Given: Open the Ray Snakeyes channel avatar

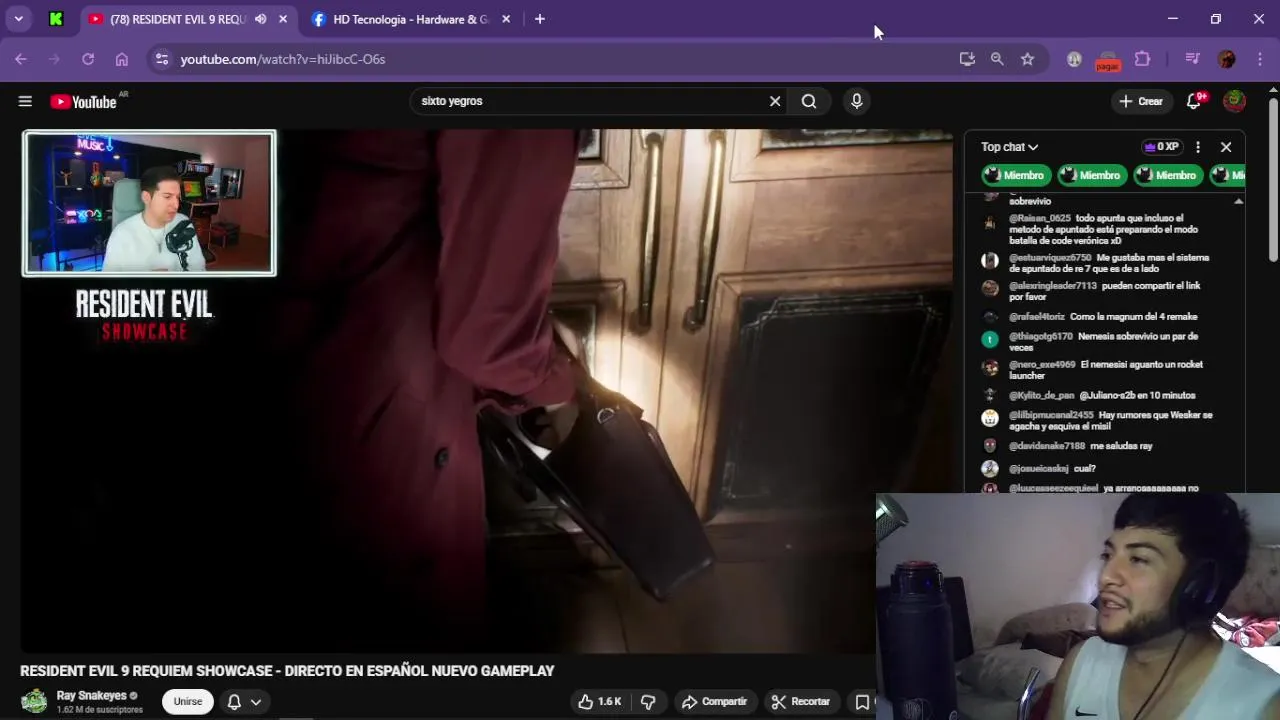Looking at the screenshot, I should [34, 701].
